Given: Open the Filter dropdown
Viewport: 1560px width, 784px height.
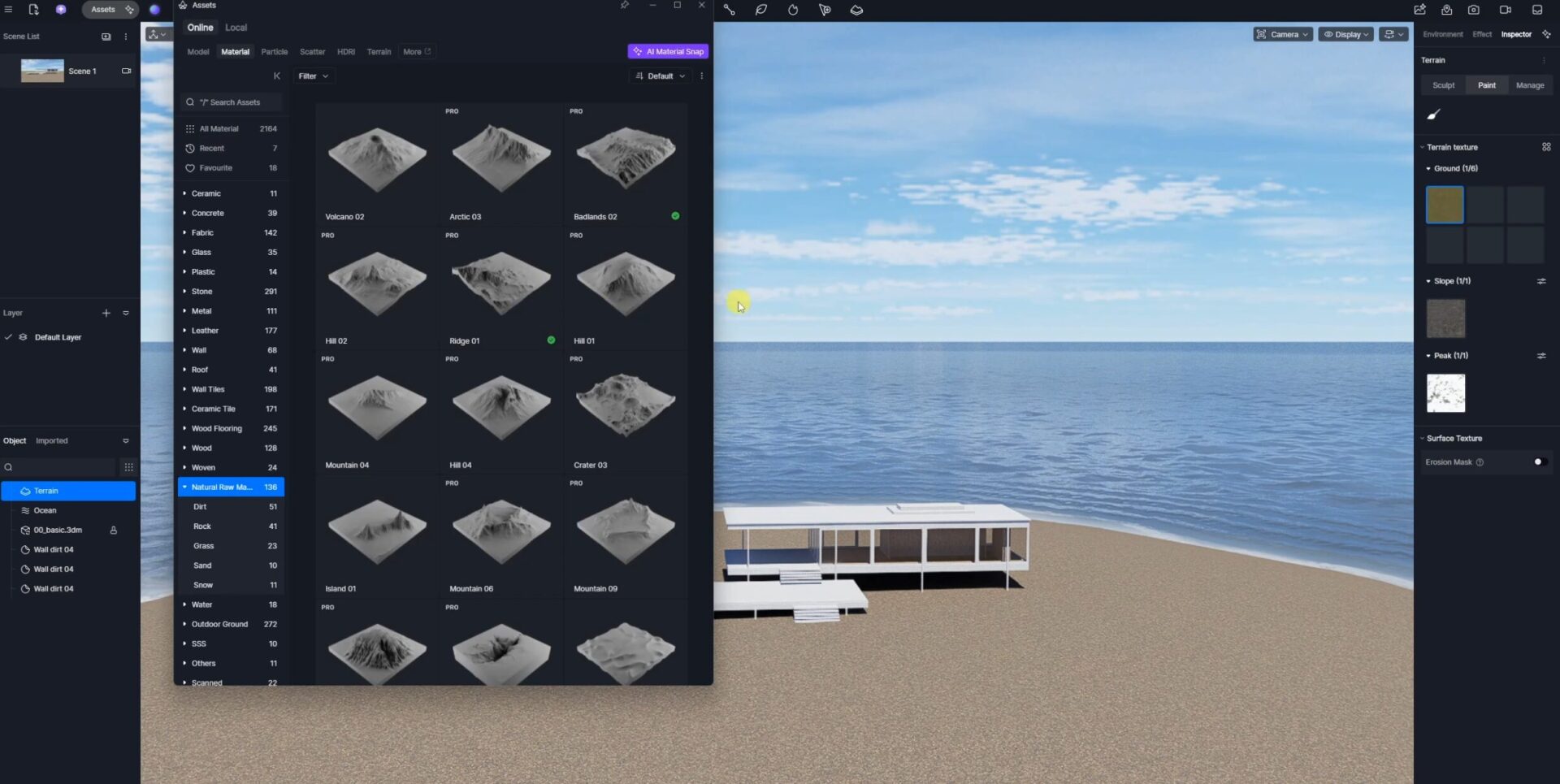Looking at the screenshot, I should pos(313,76).
